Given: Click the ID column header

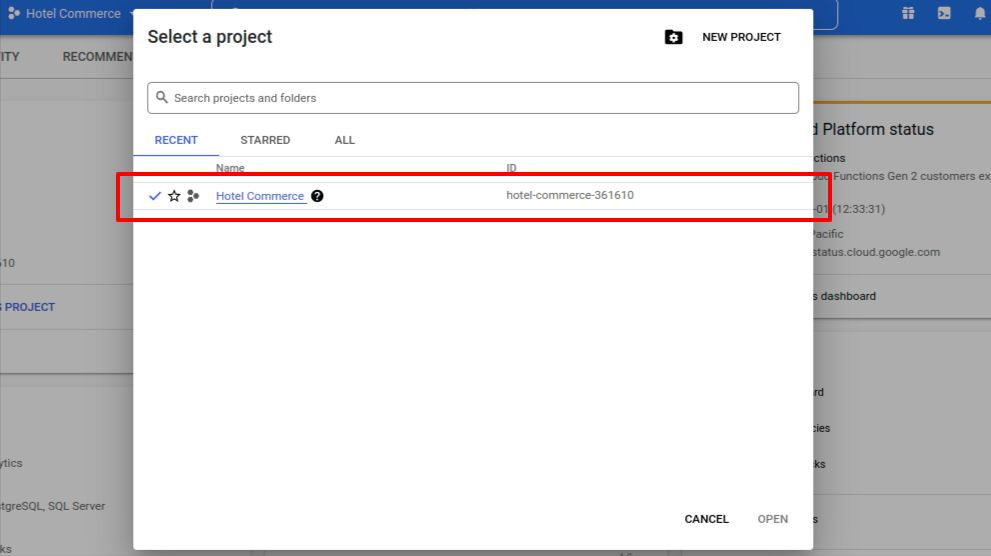Looking at the screenshot, I should point(511,168).
